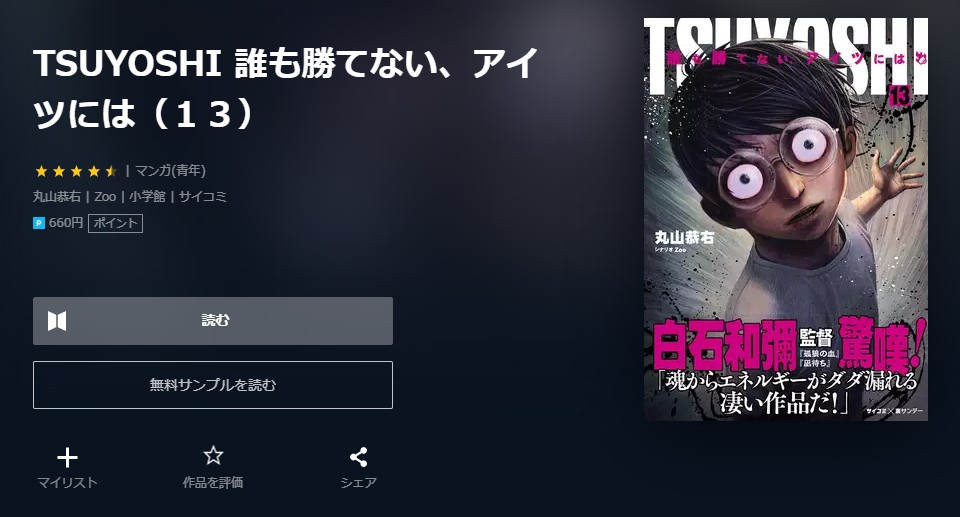Click the 作品を評価 label text
This screenshot has height=517, width=960.
click(213, 483)
